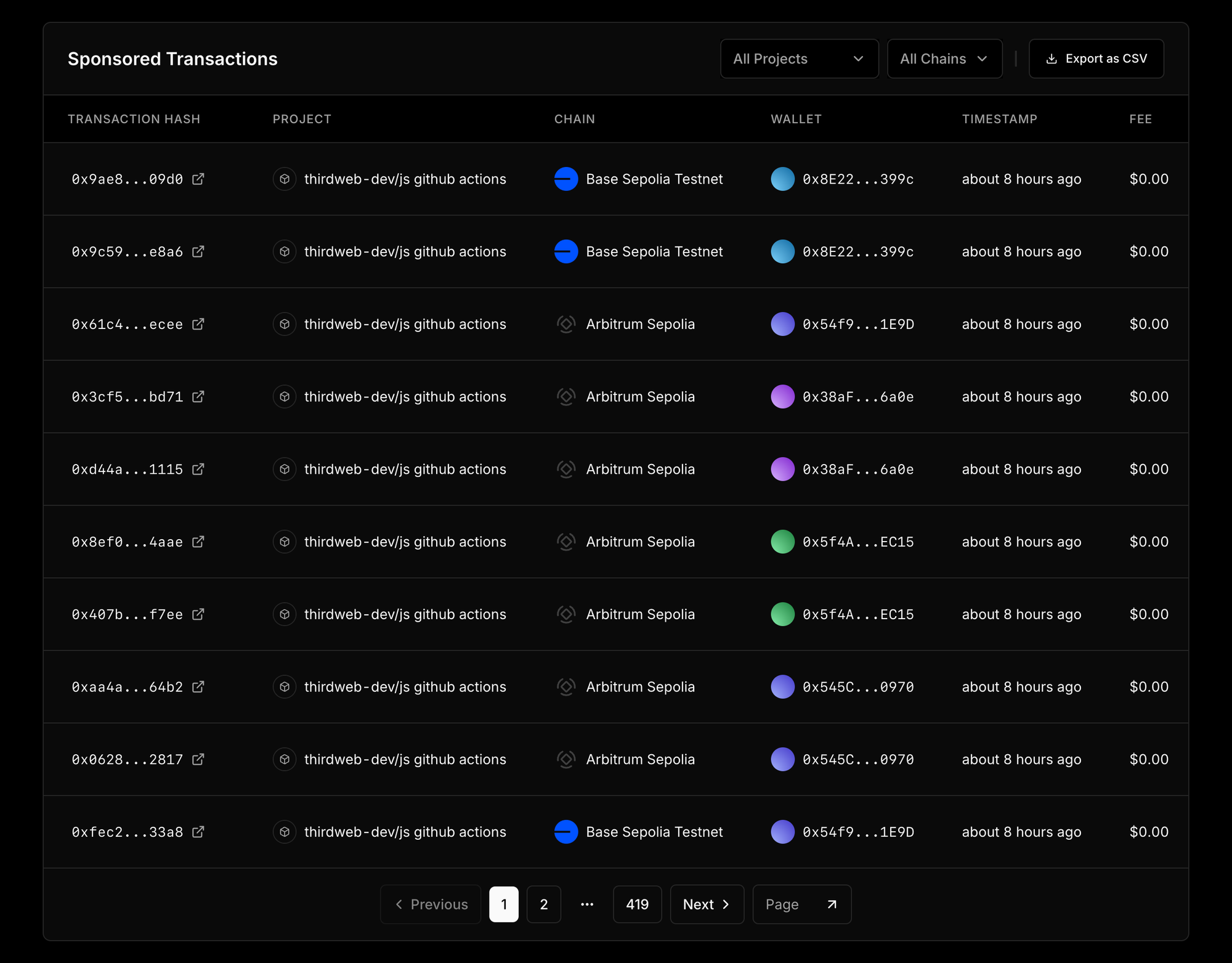This screenshot has width=1232, height=963.
Task: Open transaction hash 0xaa4a...64b2 link
Action: click(127, 687)
